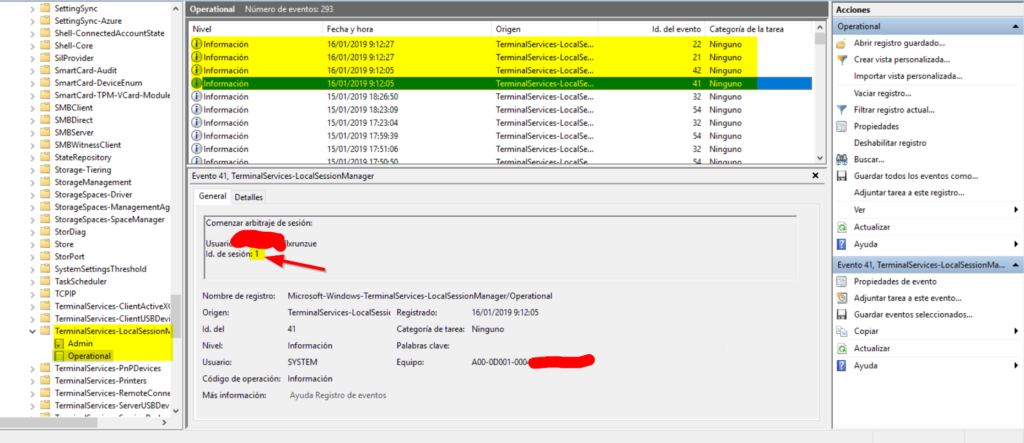Click the Admin log icon in the tree
Screen dimensions: 1024x443
coord(59,343)
